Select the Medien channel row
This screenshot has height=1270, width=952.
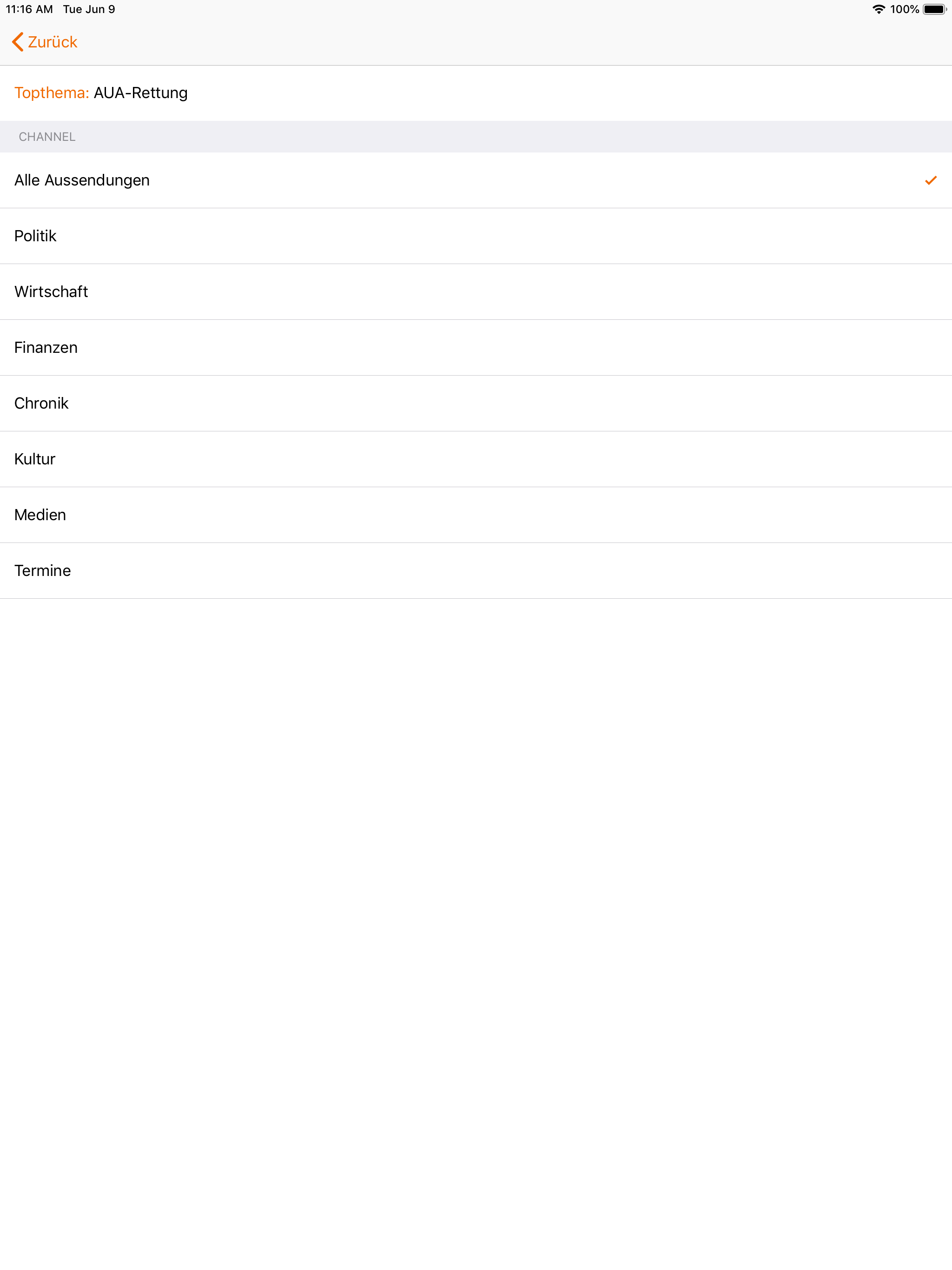pos(476,515)
